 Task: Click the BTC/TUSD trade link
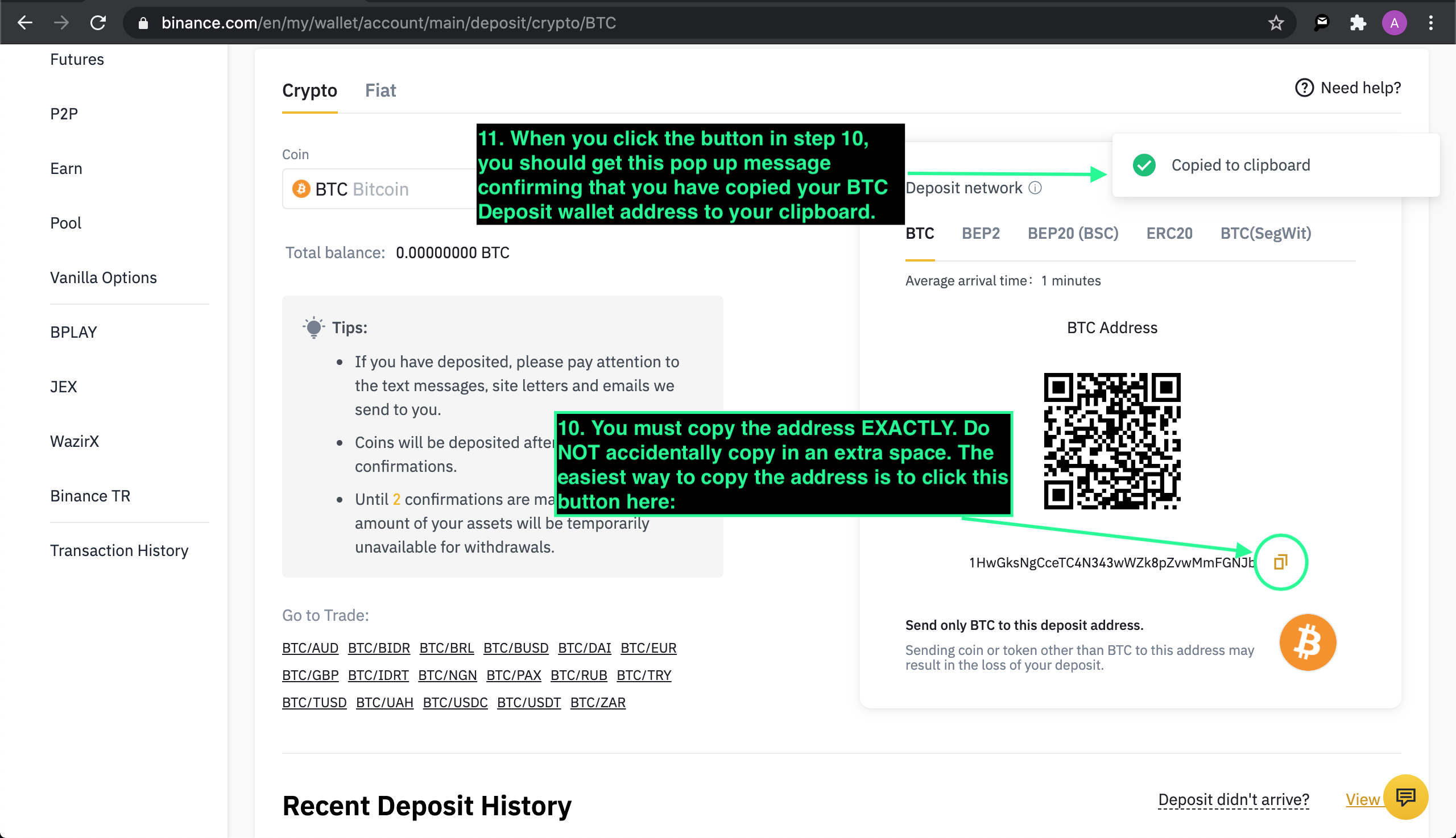tap(315, 702)
